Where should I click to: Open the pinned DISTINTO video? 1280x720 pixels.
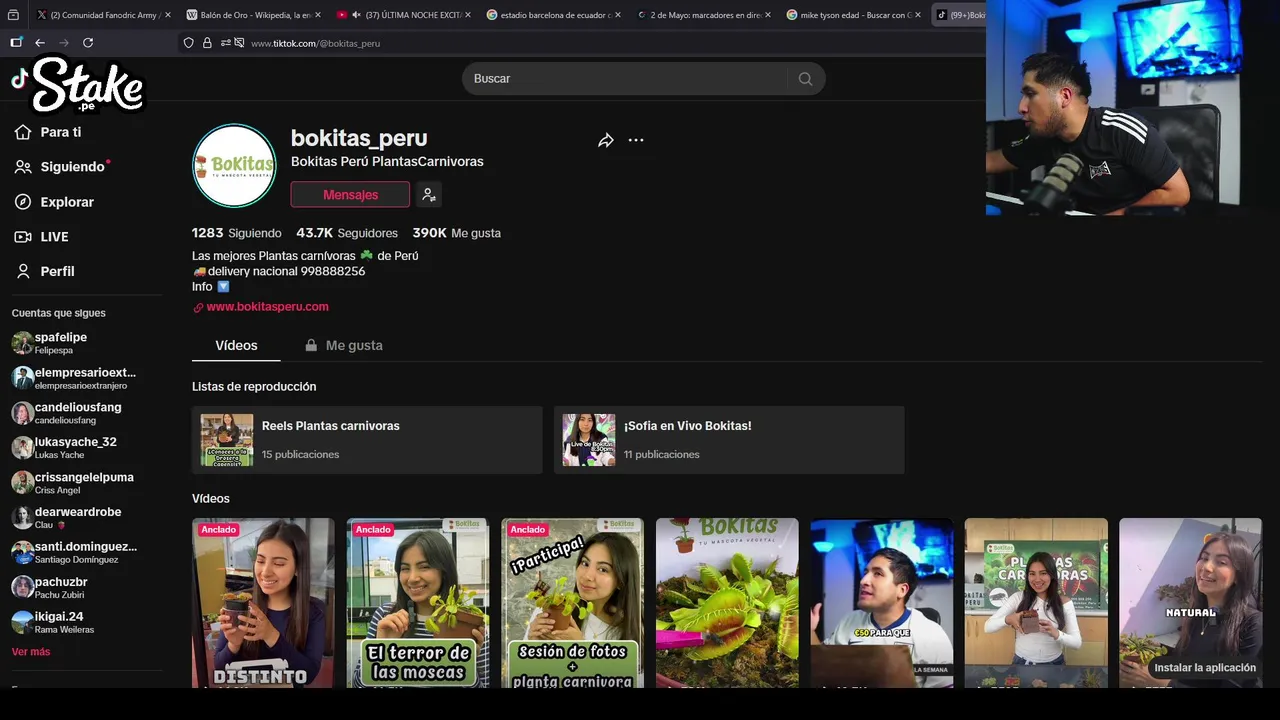pos(263,602)
